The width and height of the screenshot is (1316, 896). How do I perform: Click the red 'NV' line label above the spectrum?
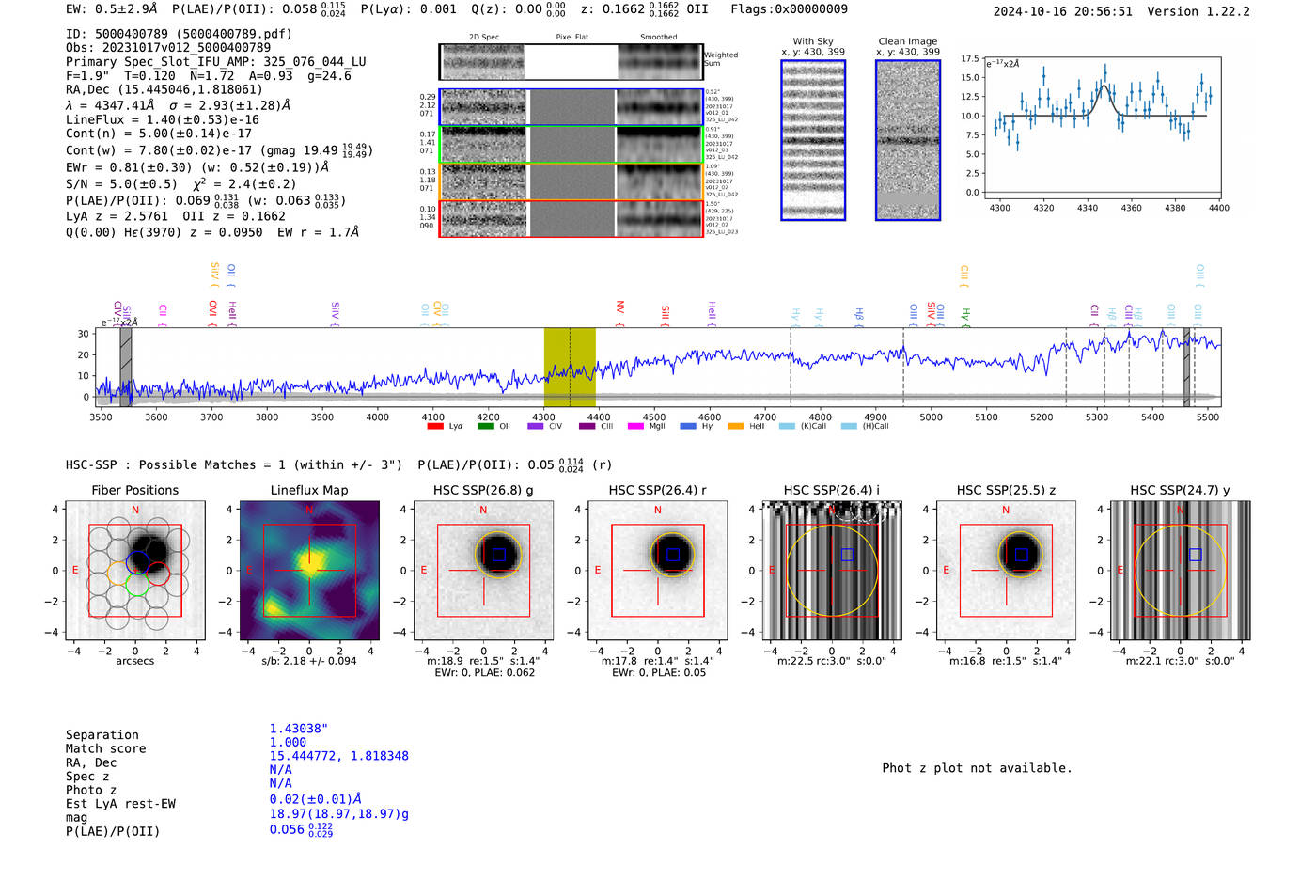(620, 309)
